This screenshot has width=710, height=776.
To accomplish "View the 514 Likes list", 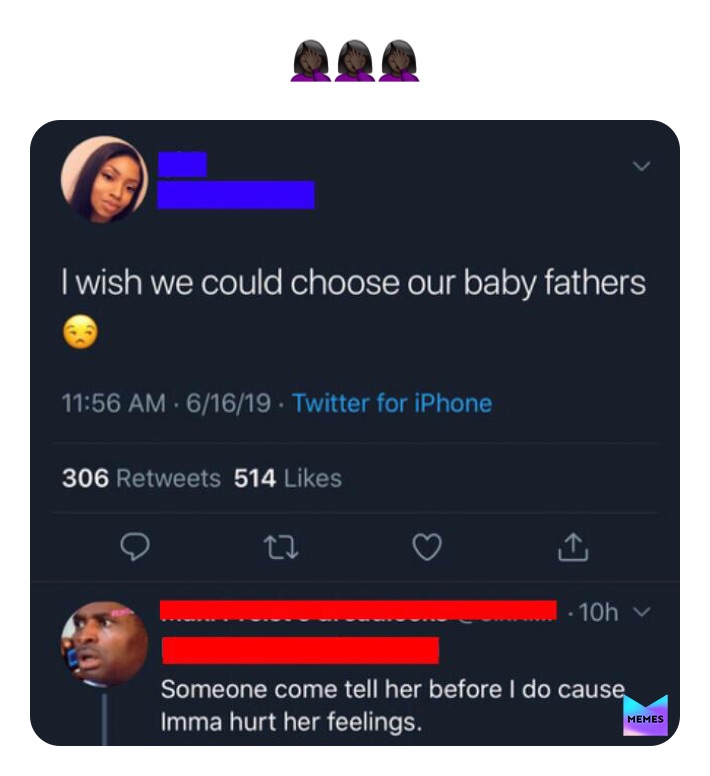I will (288, 478).
